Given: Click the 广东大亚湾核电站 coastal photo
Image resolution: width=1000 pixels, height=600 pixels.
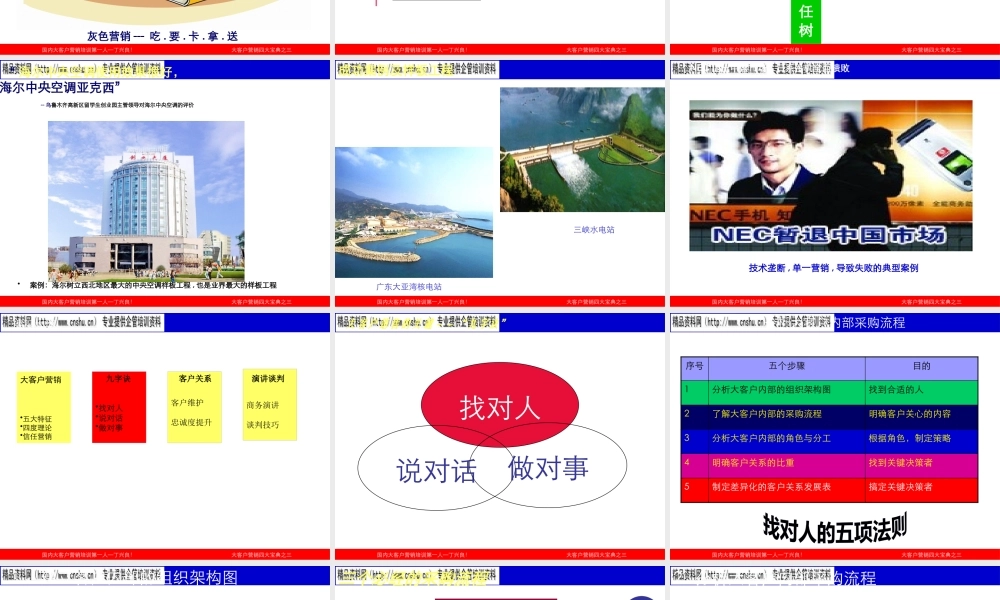Looking at the screenshot, I should click(x=414, y=212).
